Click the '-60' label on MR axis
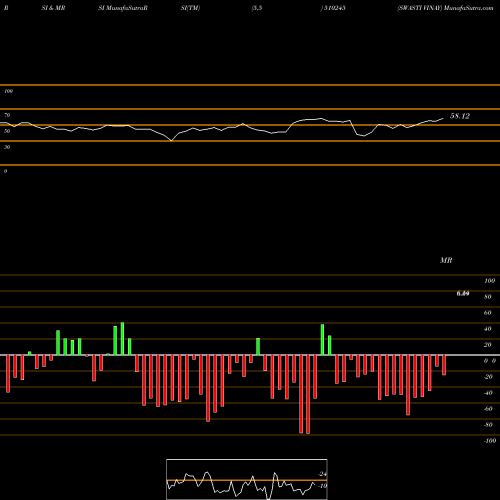The image size is (500, 500). (x=488, y=409)
